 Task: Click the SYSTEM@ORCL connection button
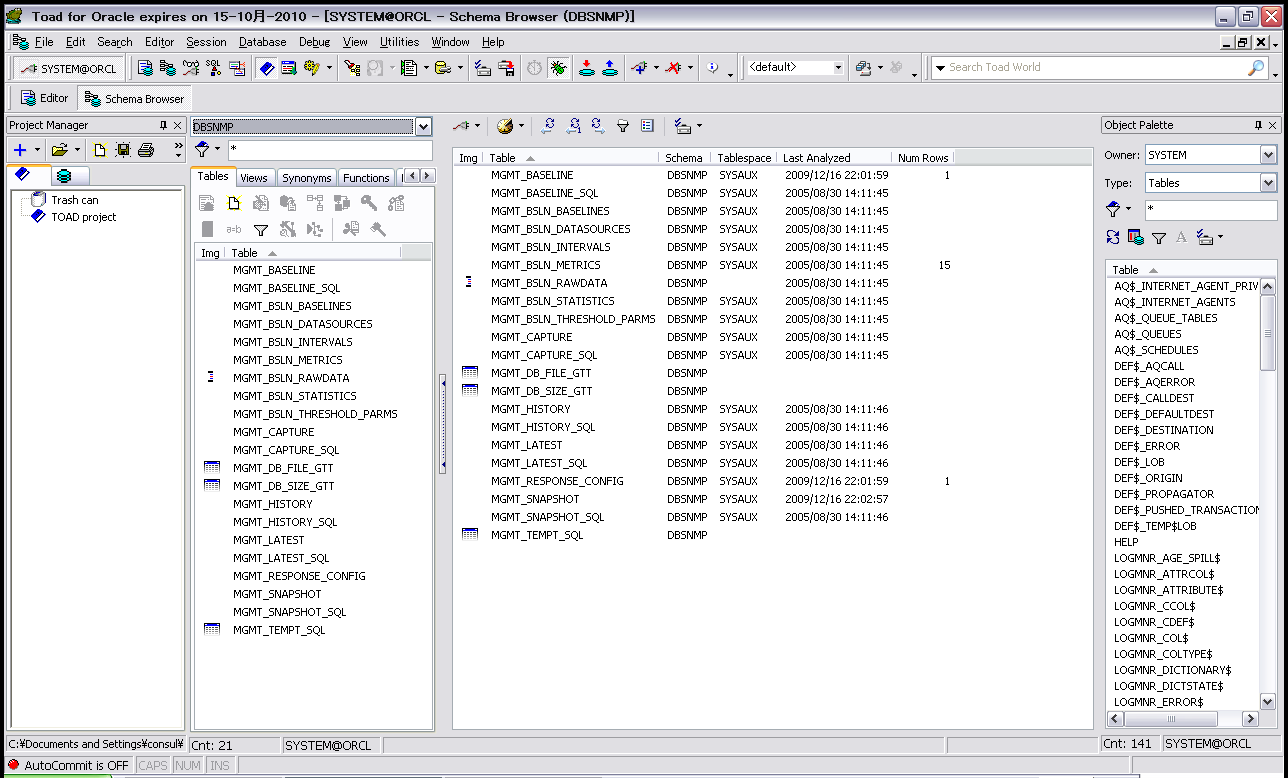[x=69, y=69]
